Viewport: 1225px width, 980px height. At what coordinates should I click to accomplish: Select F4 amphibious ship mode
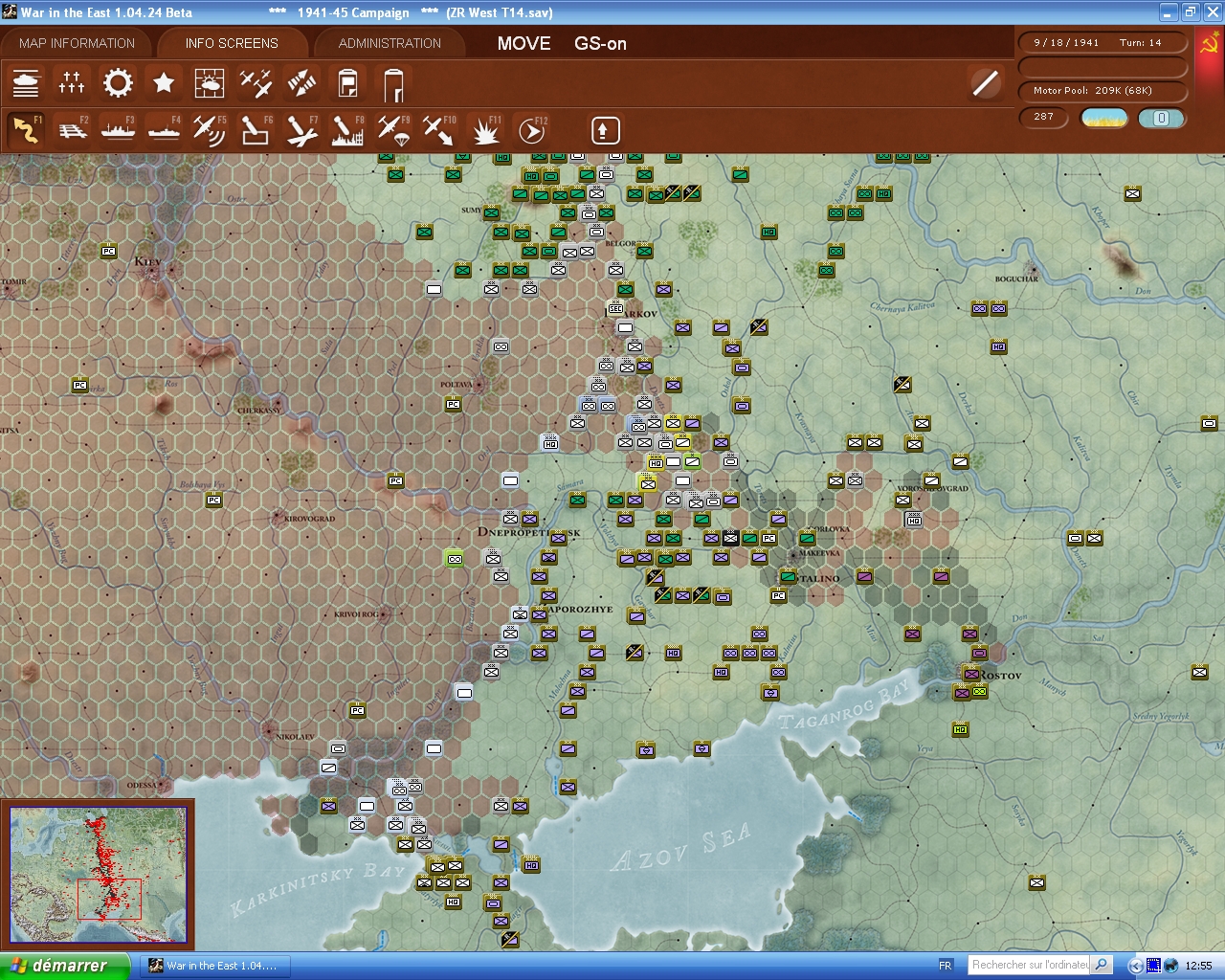click(x=164, y=129)
